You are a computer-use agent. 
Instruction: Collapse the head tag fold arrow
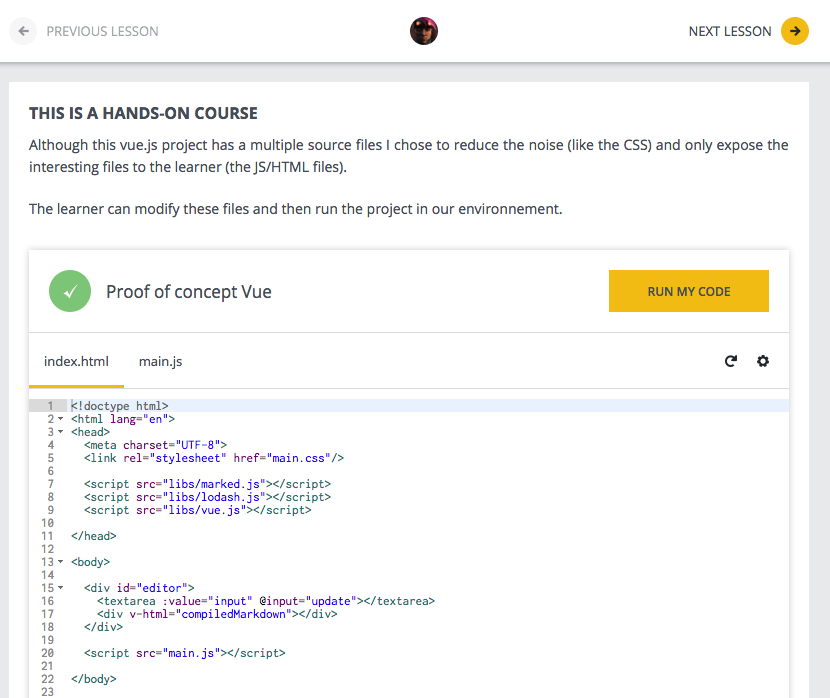pos(60,432)
